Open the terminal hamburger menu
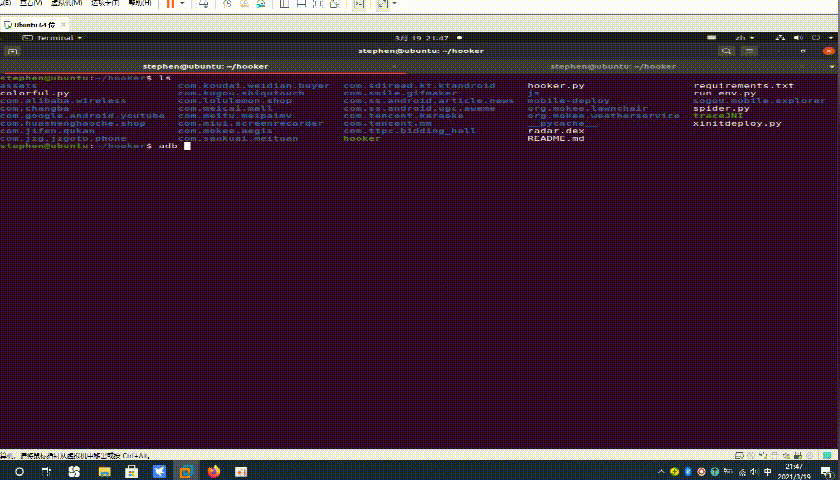The height and width of the screenshot is (480, 840). 750,51
